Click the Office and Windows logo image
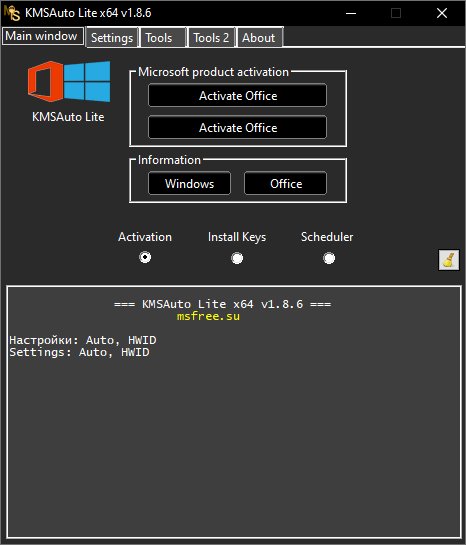Screen dimensions: 466x545 [x=69, y=81]
